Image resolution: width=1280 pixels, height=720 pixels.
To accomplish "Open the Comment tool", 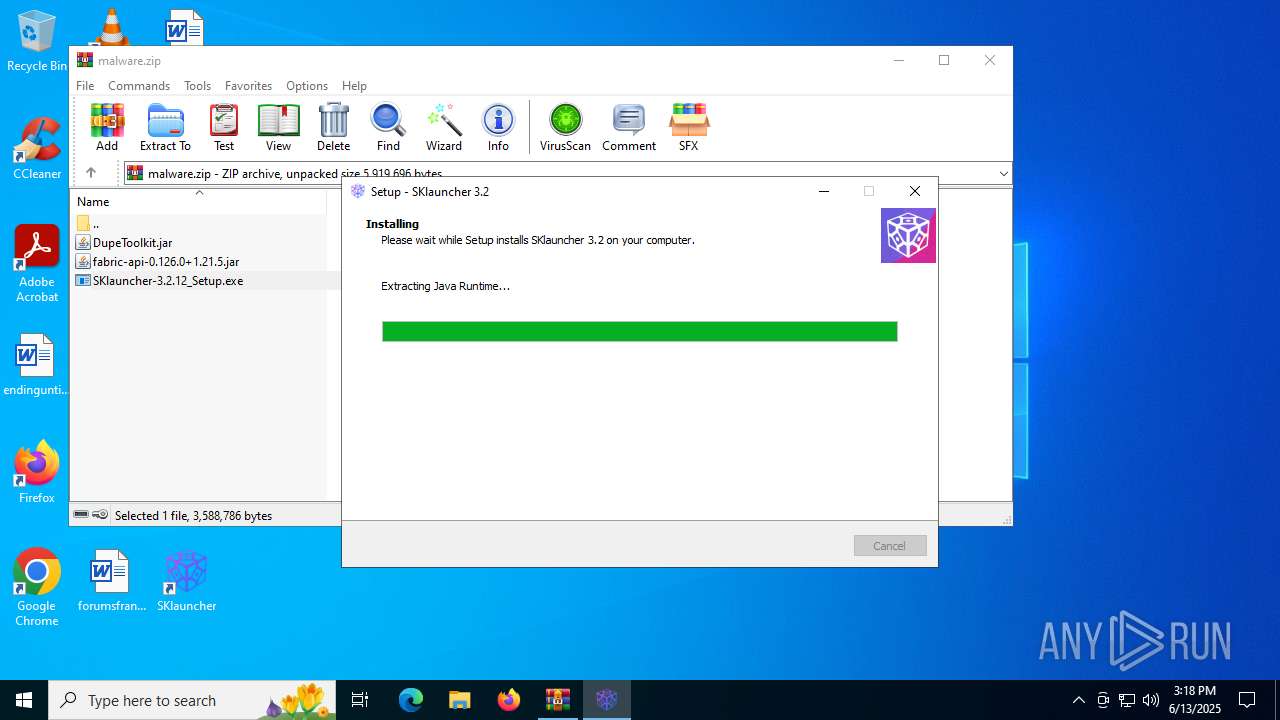I will (x=629, y=127).
